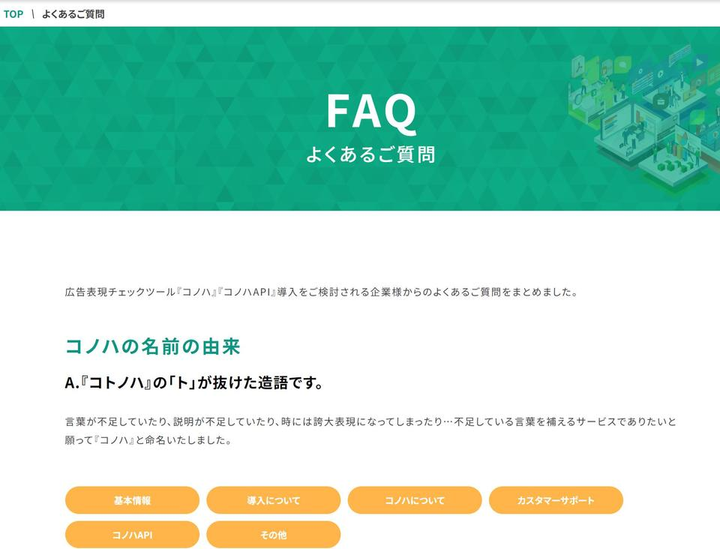This screenshot has height=549, width=720.
Task: Click the large FAQ banner title
Action: (371, 111)
